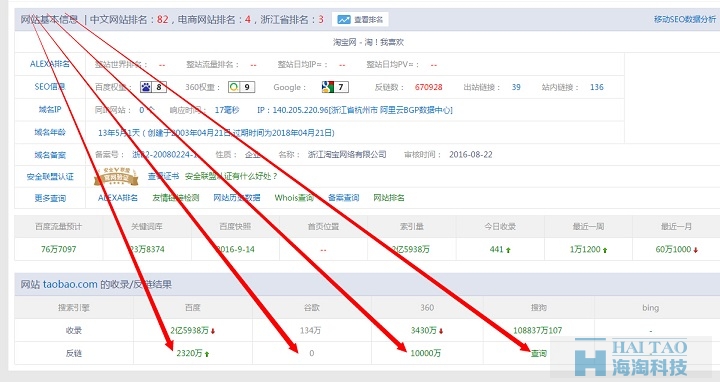This screenshot has width=720, height=382.
Task: Open internal links count 136
Action: point(596,87)
